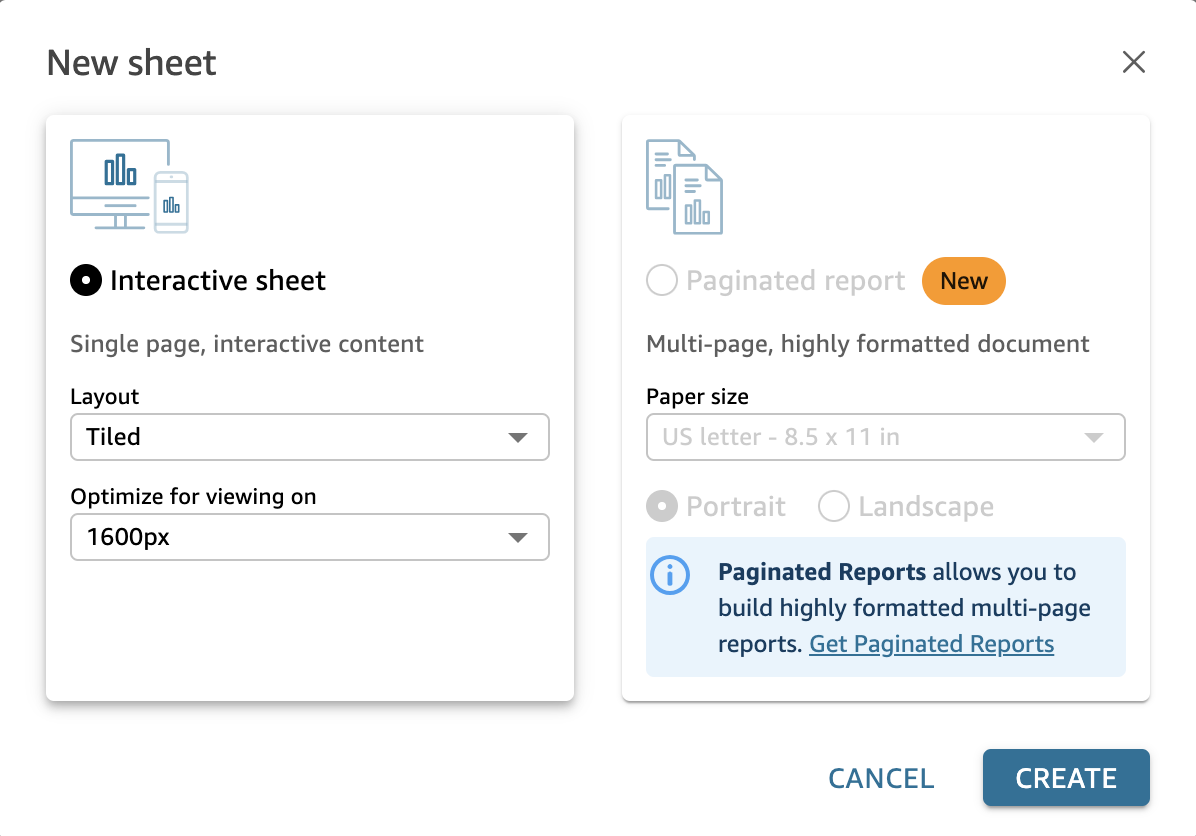This screenshot has height=836, width=1196.
Task: Choose the Landscape orientation radio button
Action: pyautogui.click(x=833, y=506)
